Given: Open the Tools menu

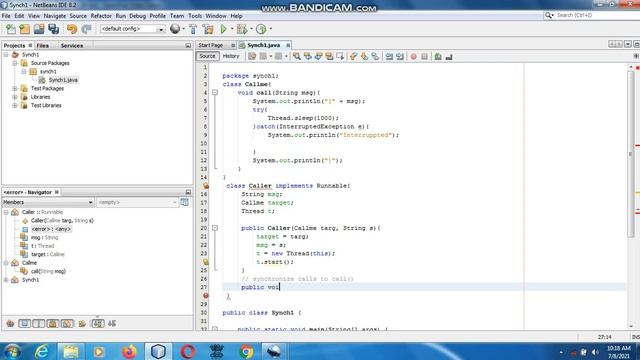Looking at the screenshot, I should (195, 16).
